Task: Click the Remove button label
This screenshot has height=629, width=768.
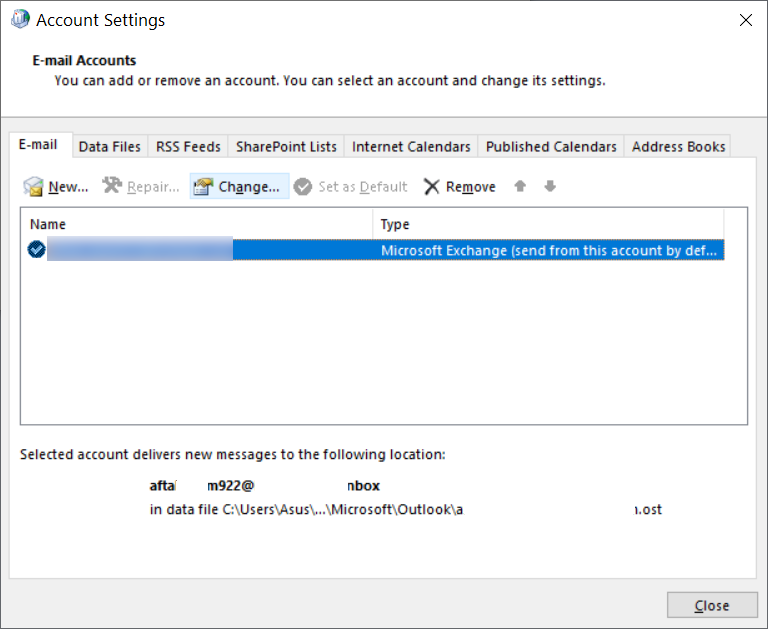Action: click(471, 187)
